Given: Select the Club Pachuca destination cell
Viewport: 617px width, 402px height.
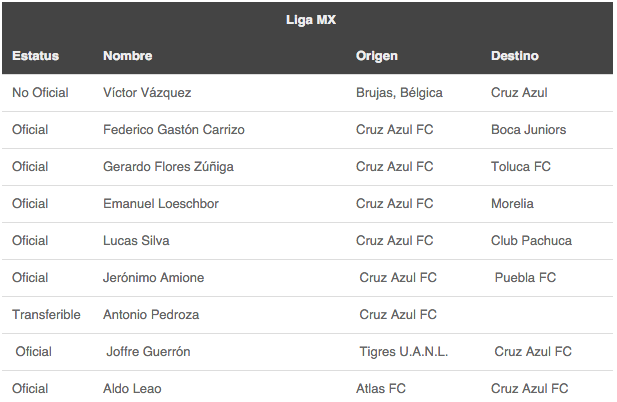Looking at the screenshot, I should (x=531, y=241).
